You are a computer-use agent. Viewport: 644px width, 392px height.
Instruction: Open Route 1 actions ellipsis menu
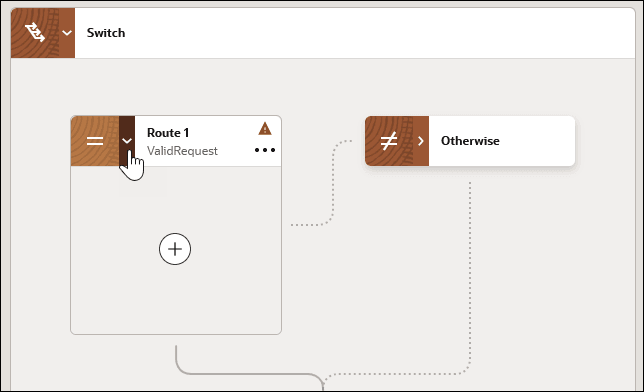tap(265, 150)
